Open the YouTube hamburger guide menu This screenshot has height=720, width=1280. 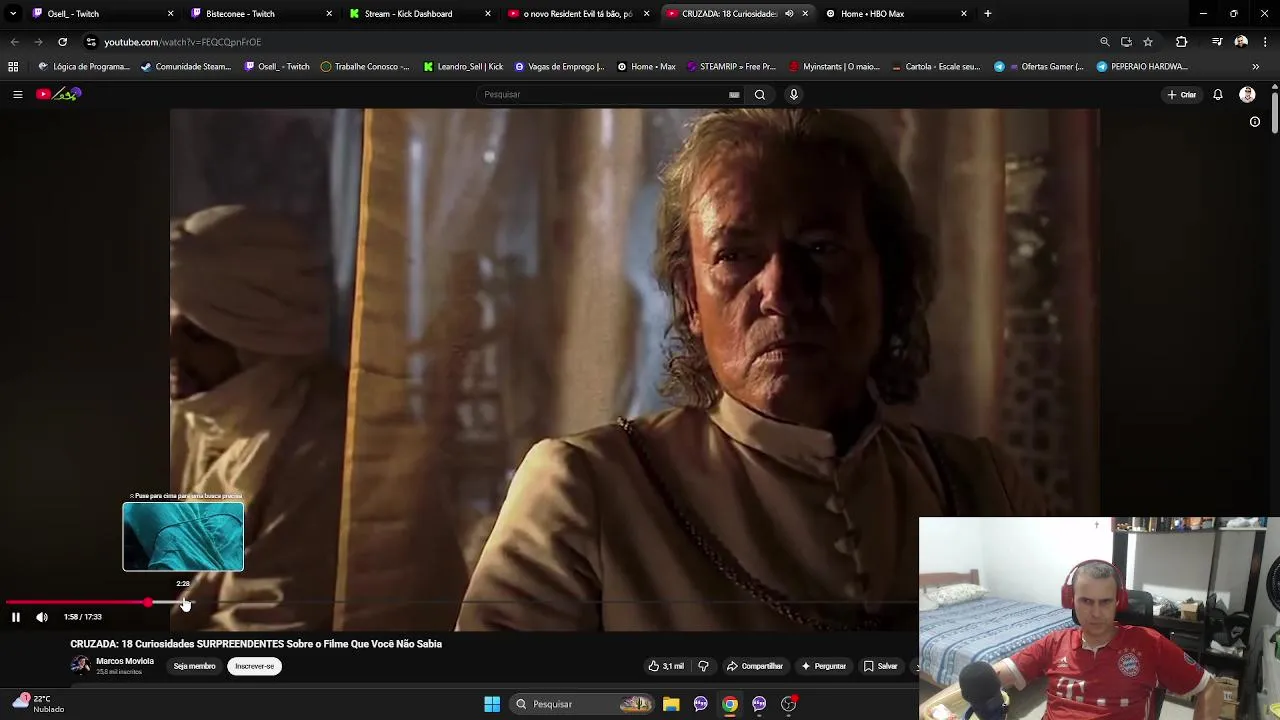(x=17, y=94)
